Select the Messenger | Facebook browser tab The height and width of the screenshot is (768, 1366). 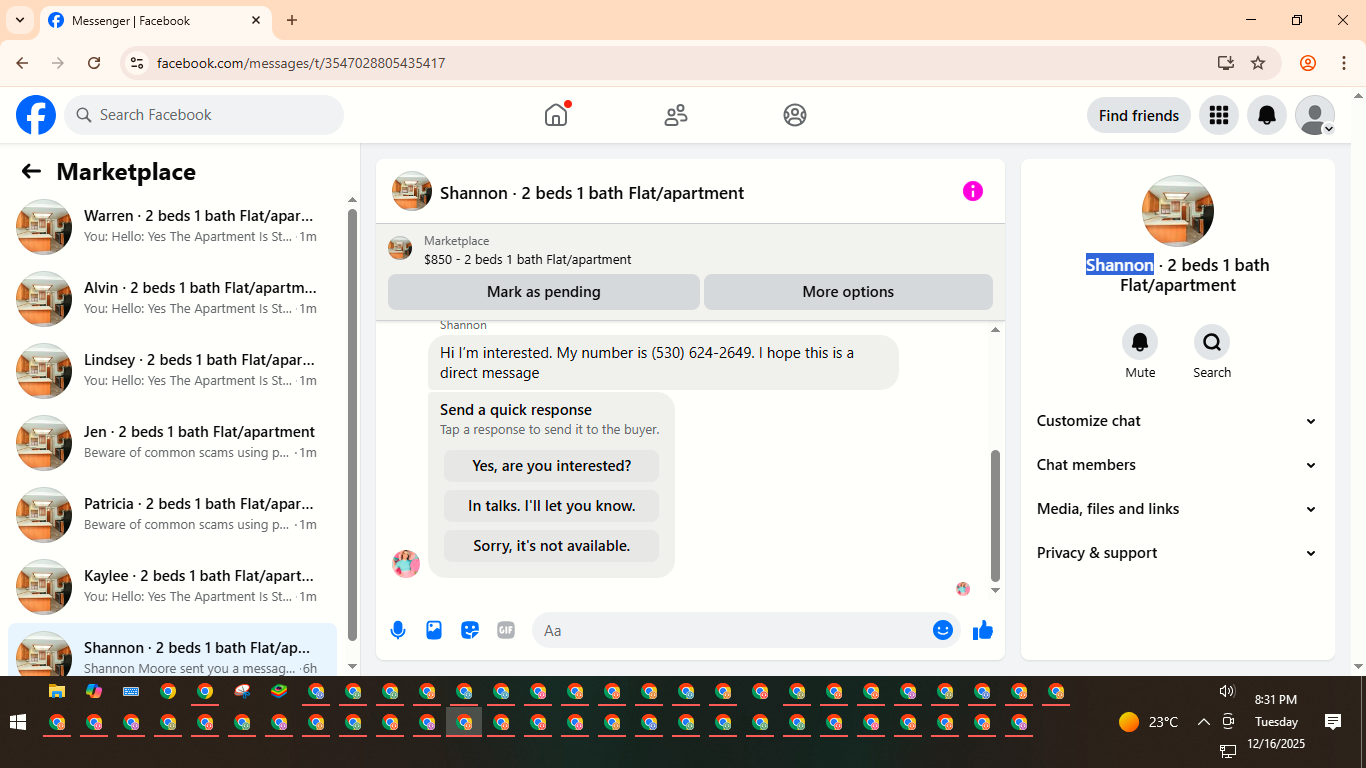155,21
